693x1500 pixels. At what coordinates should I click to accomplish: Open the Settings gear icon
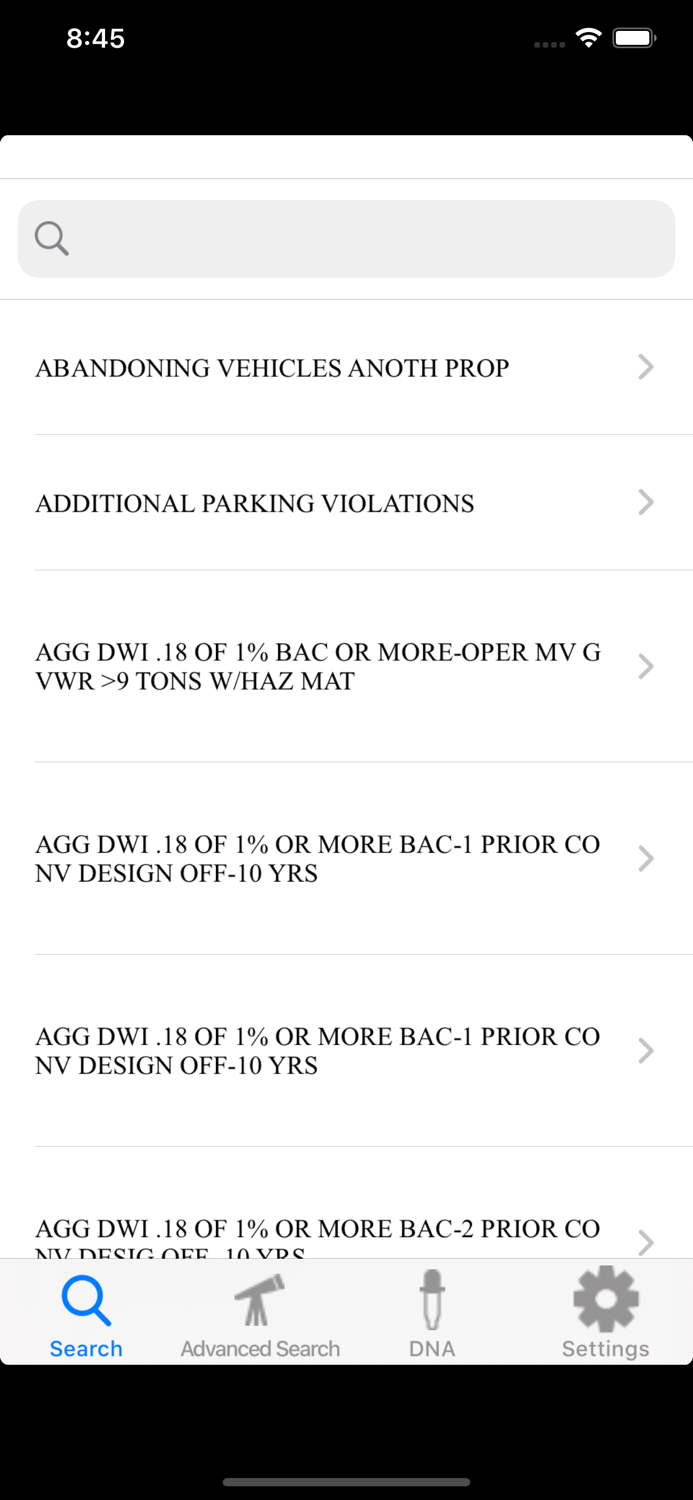(605, 1298)
